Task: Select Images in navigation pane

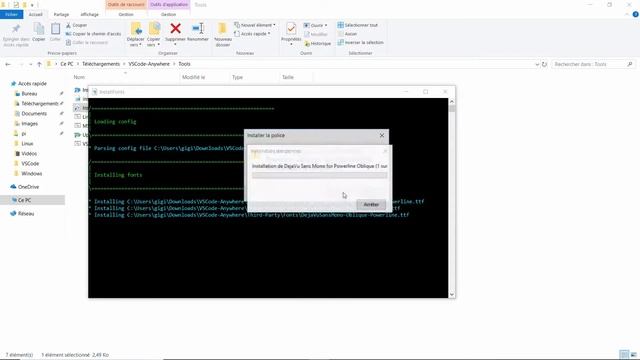Action: pos(29,124)
